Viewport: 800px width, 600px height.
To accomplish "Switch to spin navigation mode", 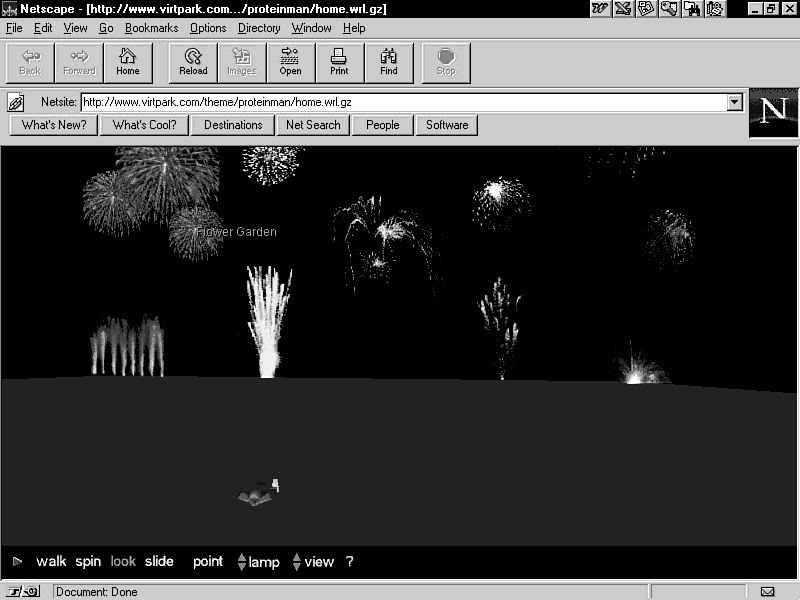I will point(88,562).
